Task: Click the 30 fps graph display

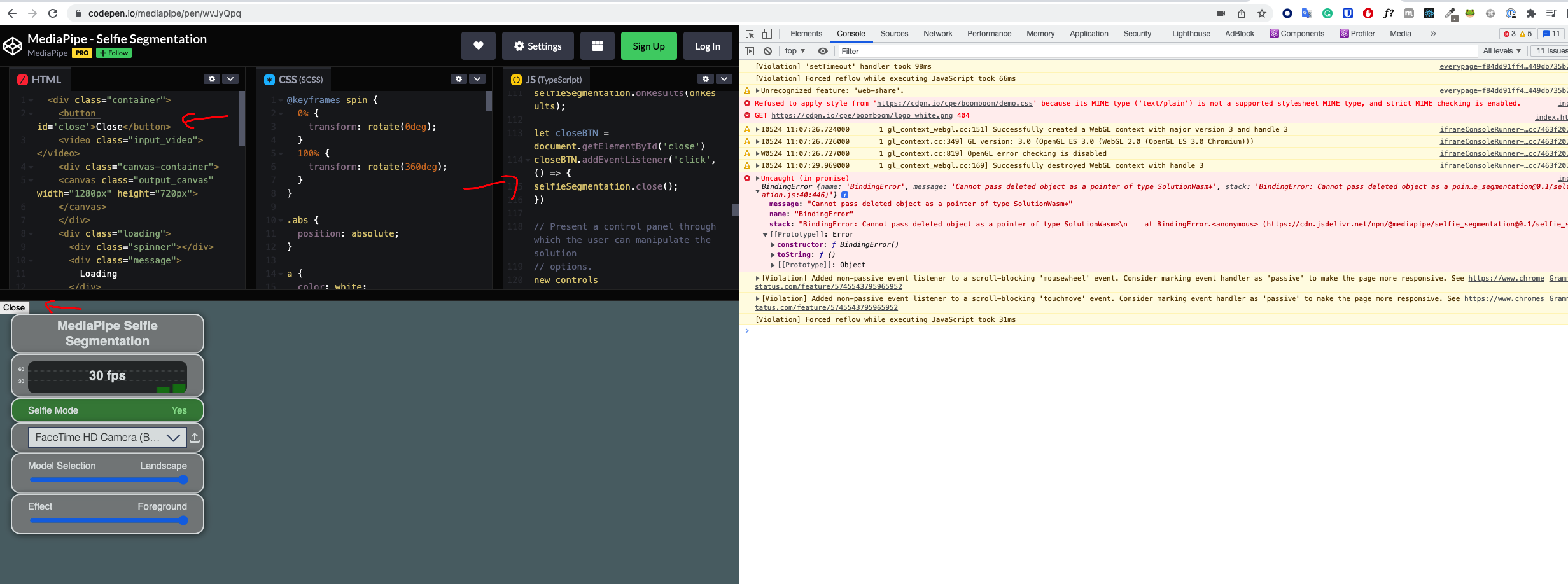Action: [x=108, y=377]
